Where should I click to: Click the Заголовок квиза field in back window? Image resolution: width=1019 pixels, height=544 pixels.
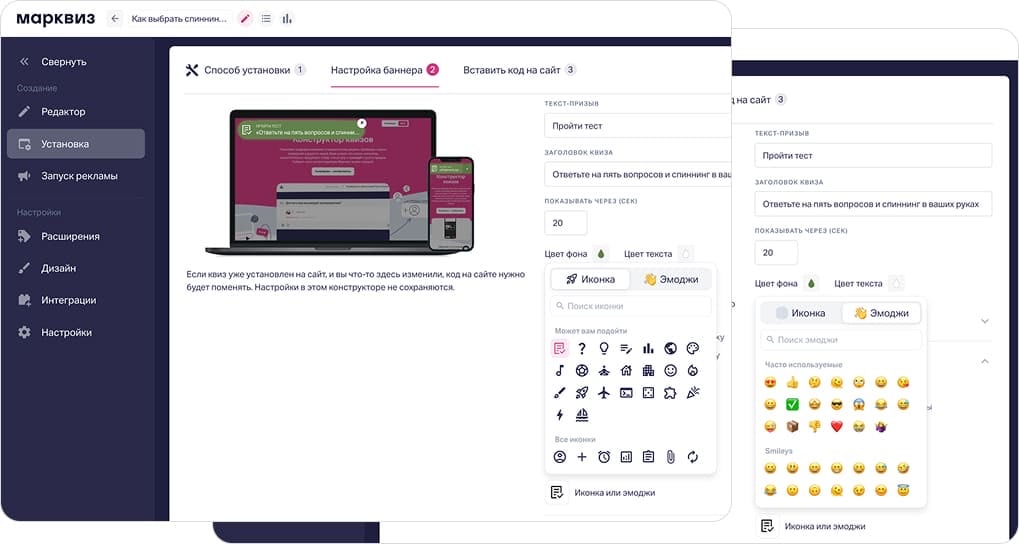tap(873, 204)
